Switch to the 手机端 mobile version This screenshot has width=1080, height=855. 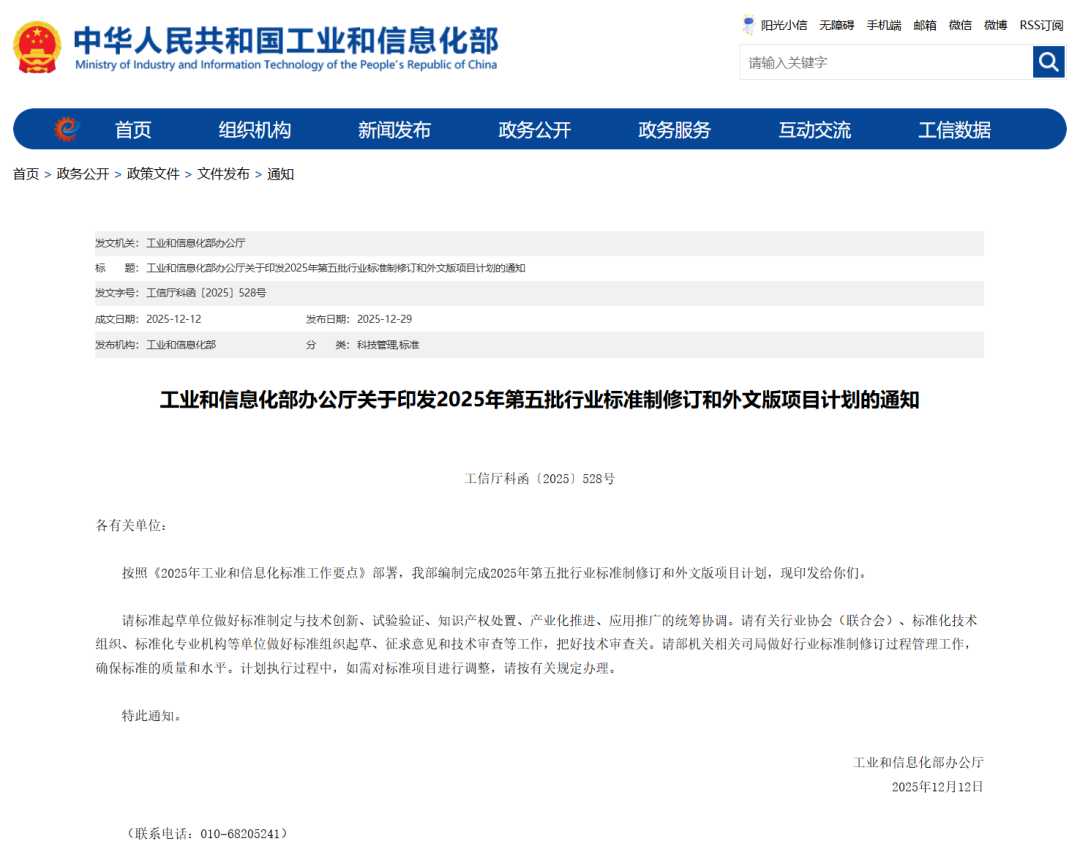(x=881, y=24)
